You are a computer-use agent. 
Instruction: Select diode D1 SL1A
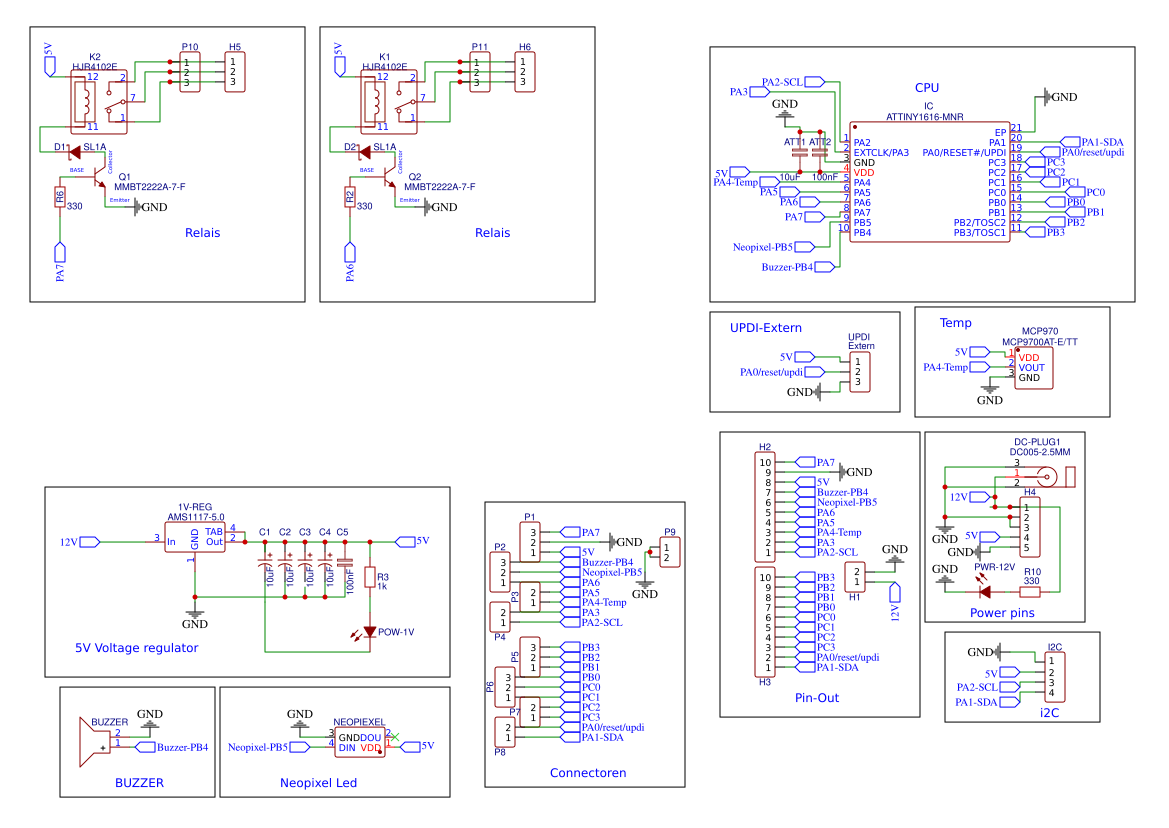[75, 152]
